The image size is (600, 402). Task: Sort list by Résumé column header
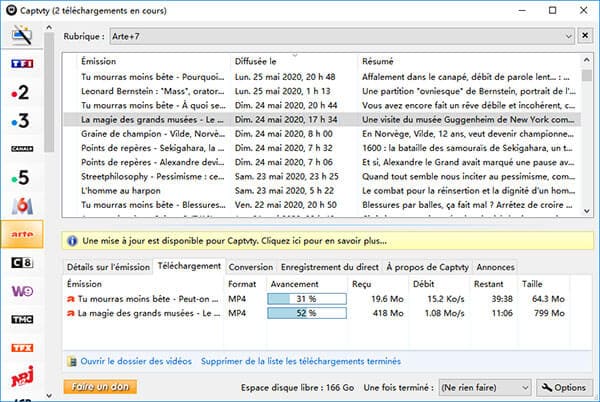377,61
